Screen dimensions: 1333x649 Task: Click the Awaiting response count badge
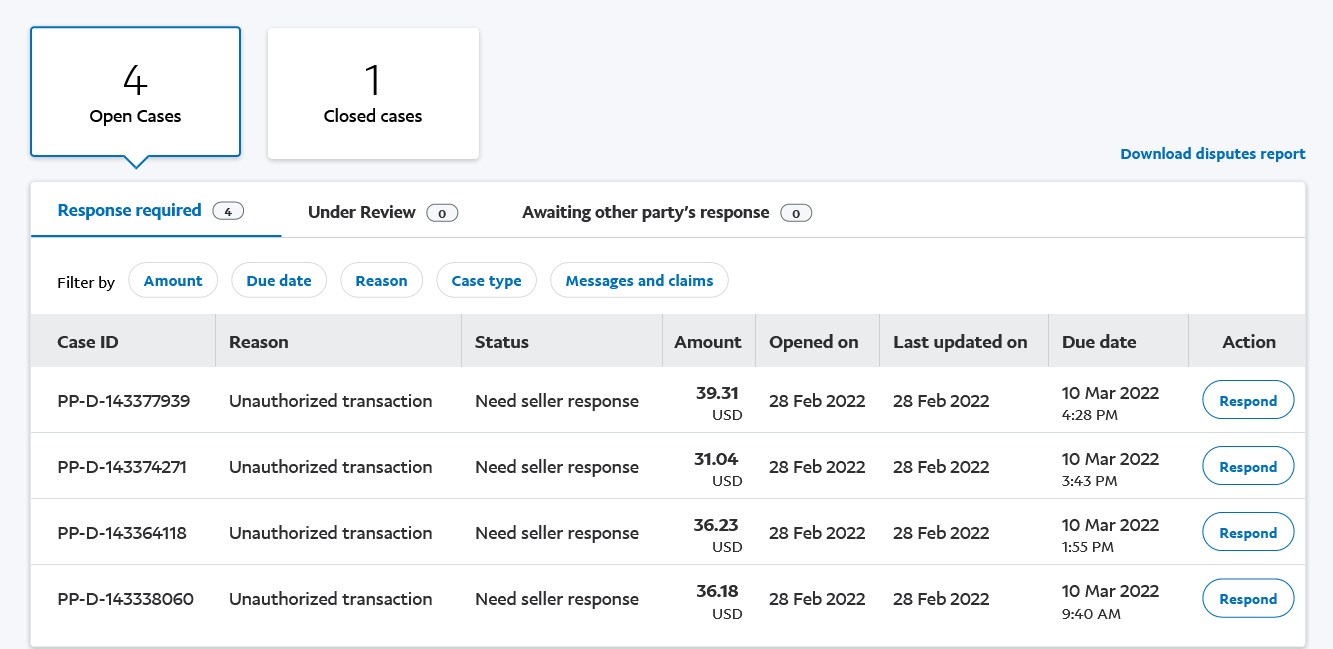(x=796, y=213)
